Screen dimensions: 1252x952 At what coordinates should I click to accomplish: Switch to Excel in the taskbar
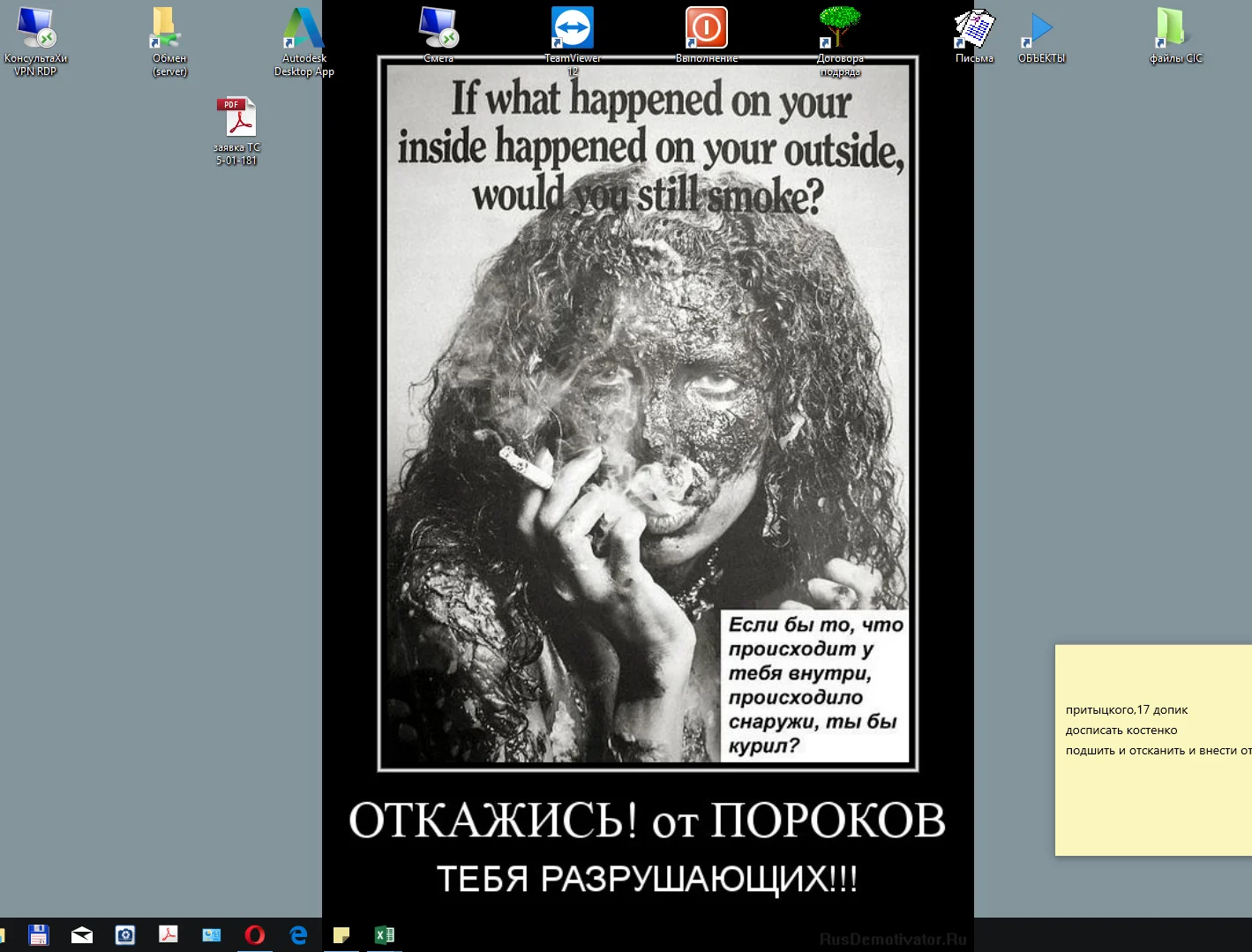click(385, 934)
